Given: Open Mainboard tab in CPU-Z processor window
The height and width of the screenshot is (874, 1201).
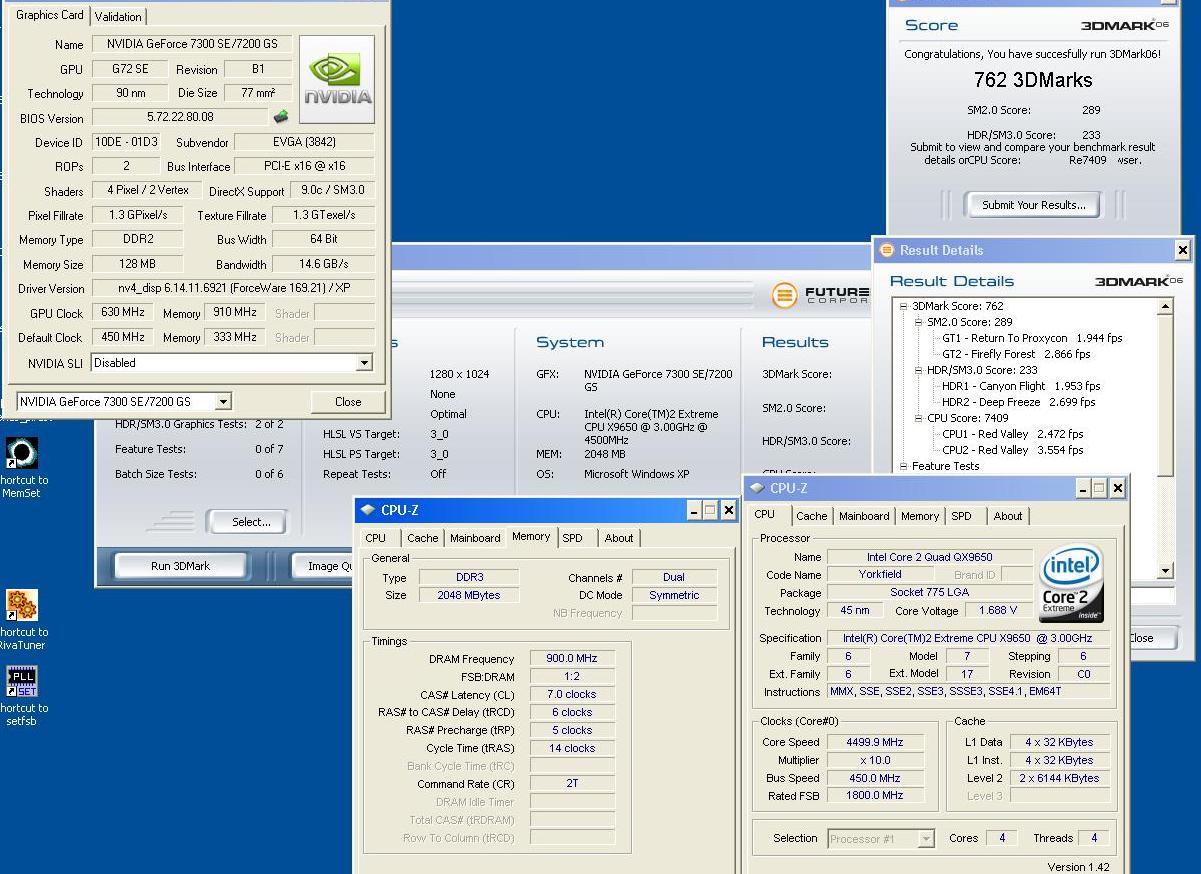Looking at the screenshot, I should [x=864, y=516].
